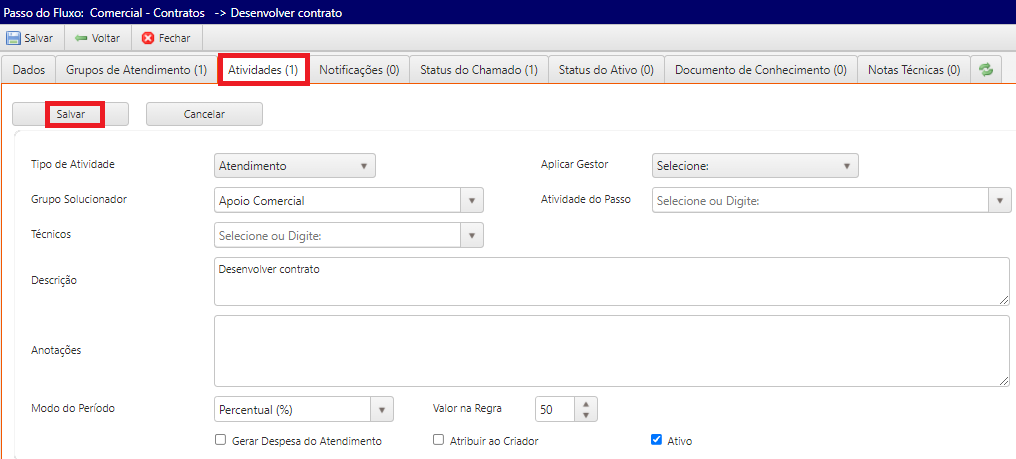Open the Atividade do Passo dropdown arrow
Screen dimensions: 1016x459
(x=1000, y=200)
